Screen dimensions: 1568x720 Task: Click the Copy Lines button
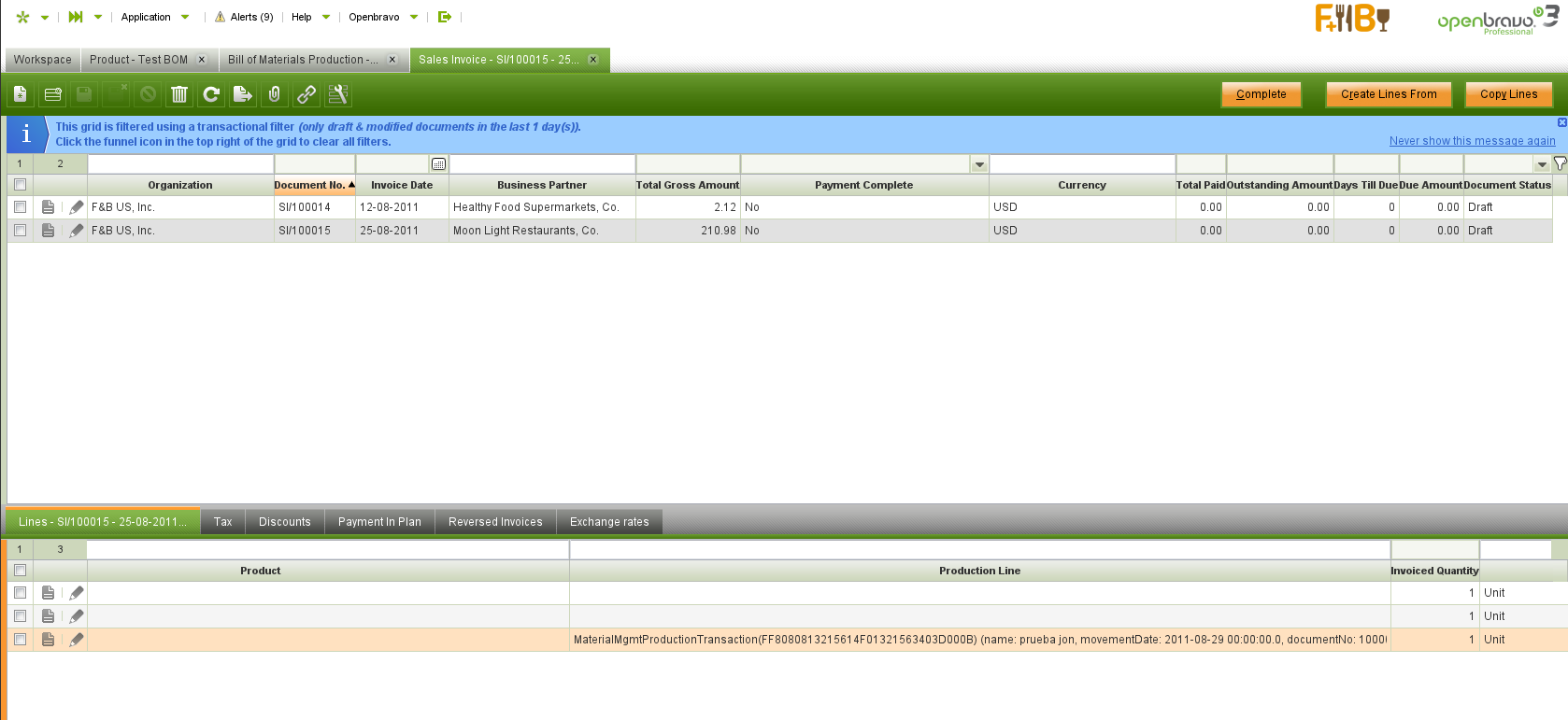pos(1508,94)
